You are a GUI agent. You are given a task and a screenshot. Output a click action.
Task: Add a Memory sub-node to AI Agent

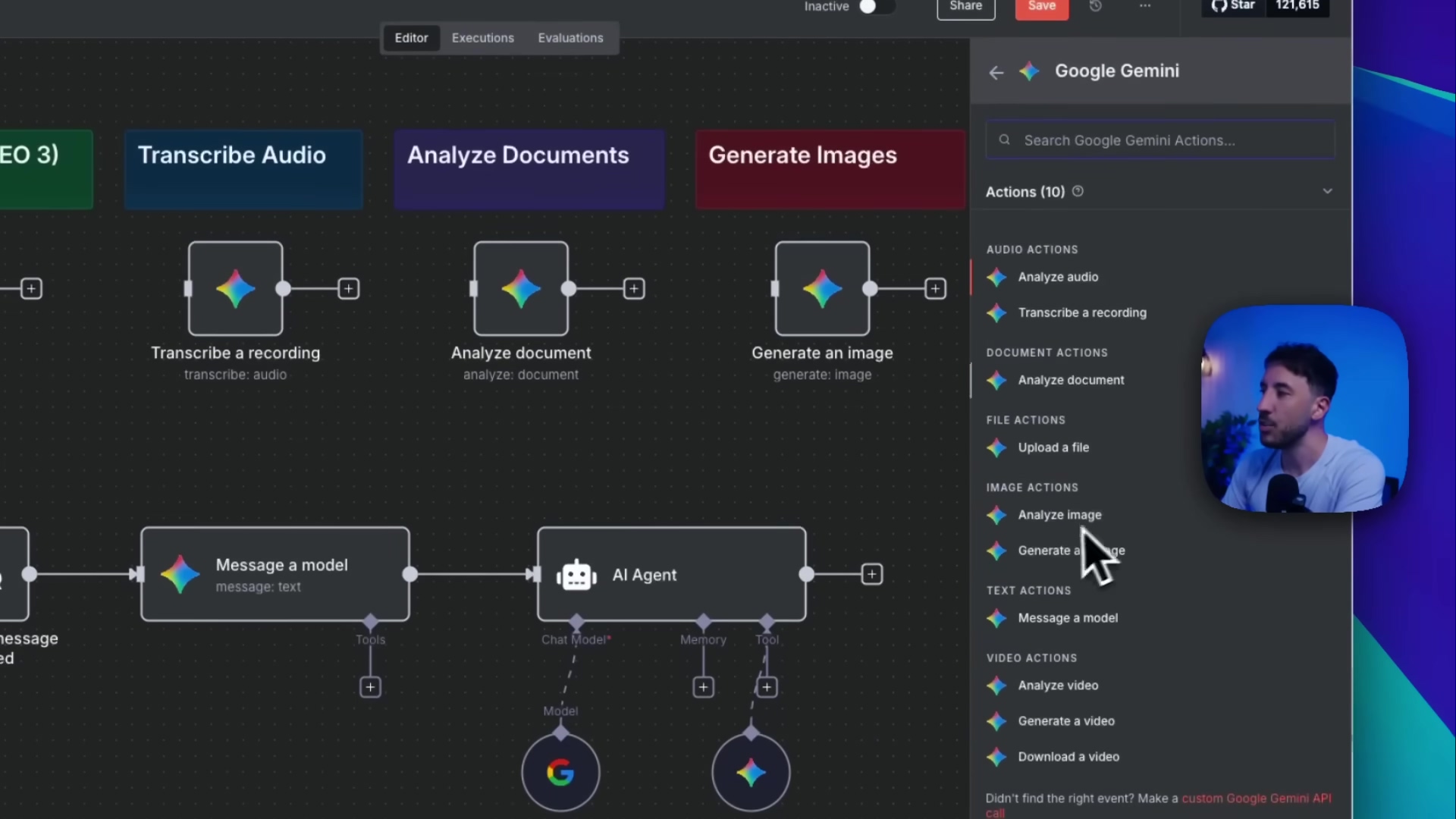pyautogui.click(x=703, y=687)
